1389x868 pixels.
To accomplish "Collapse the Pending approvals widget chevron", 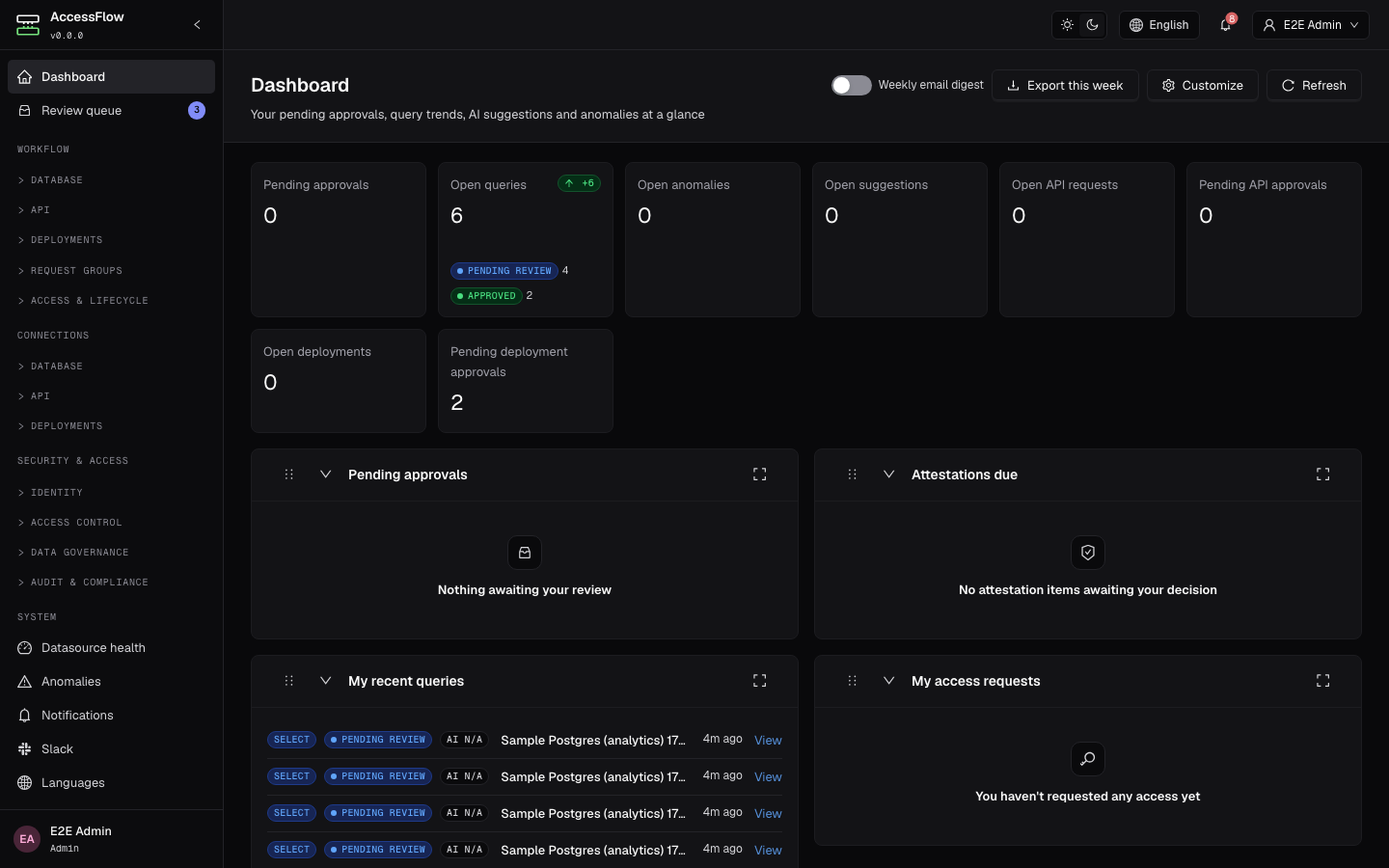I will coord(326,475).
